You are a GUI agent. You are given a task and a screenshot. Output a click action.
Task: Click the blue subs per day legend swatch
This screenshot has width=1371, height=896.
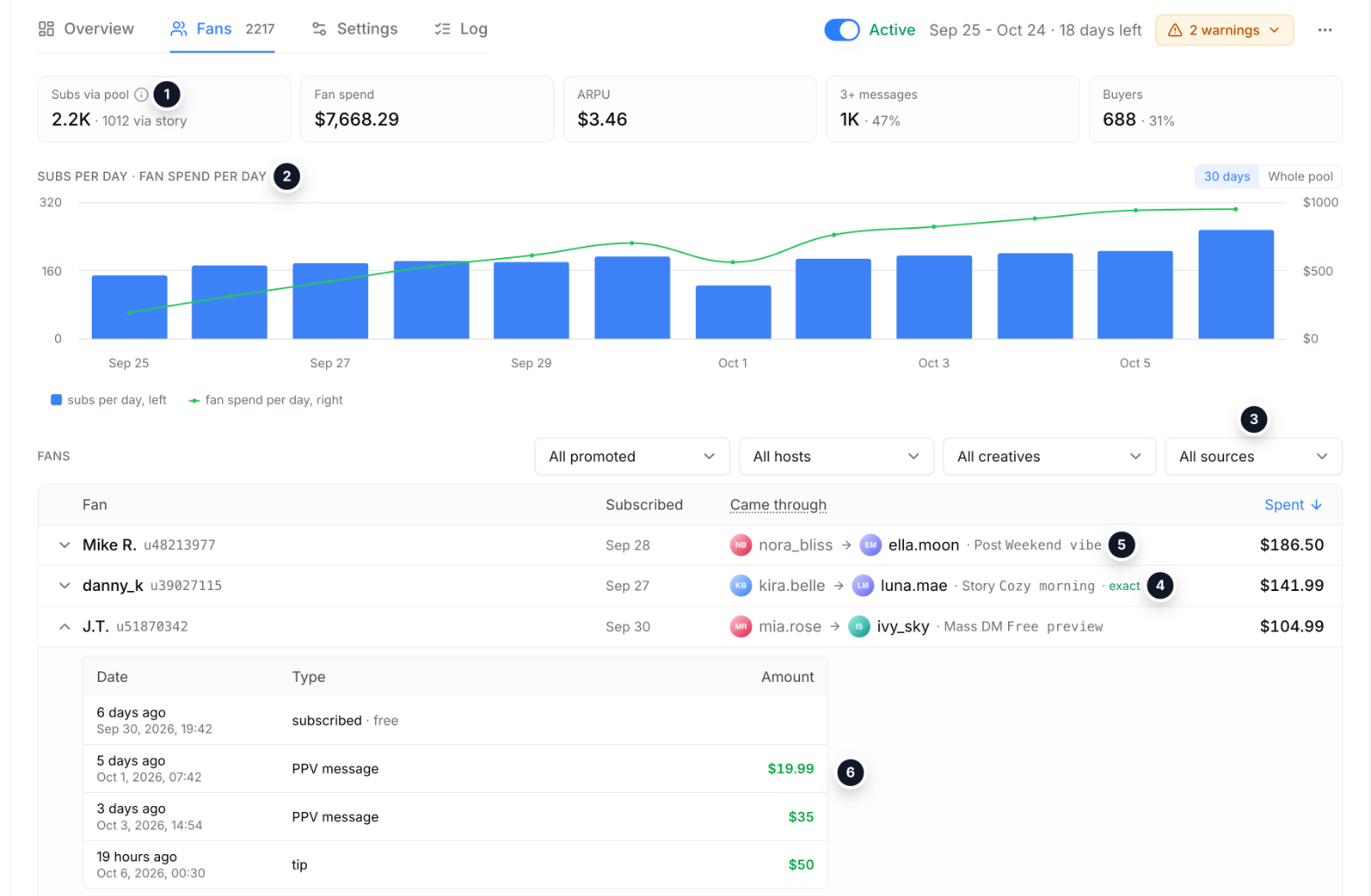point(57,400)
